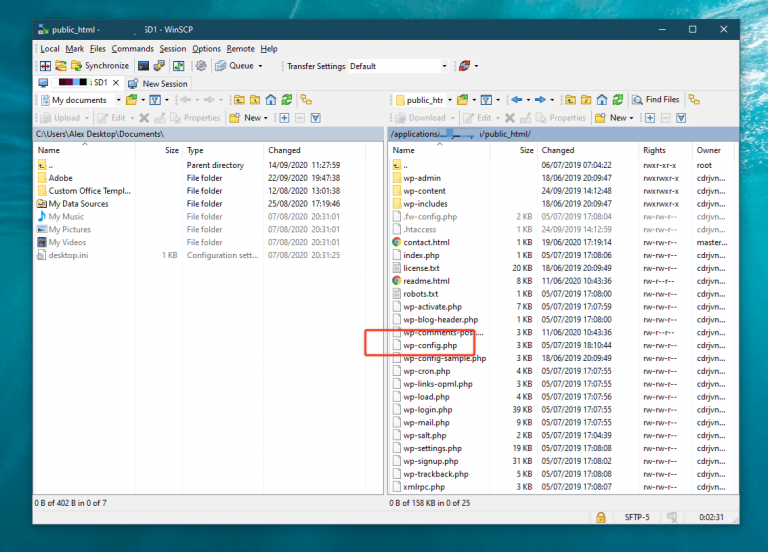The image size is (768, 552).
Task: Close the SD1 session tab
Action: click(x=116, y=83)
